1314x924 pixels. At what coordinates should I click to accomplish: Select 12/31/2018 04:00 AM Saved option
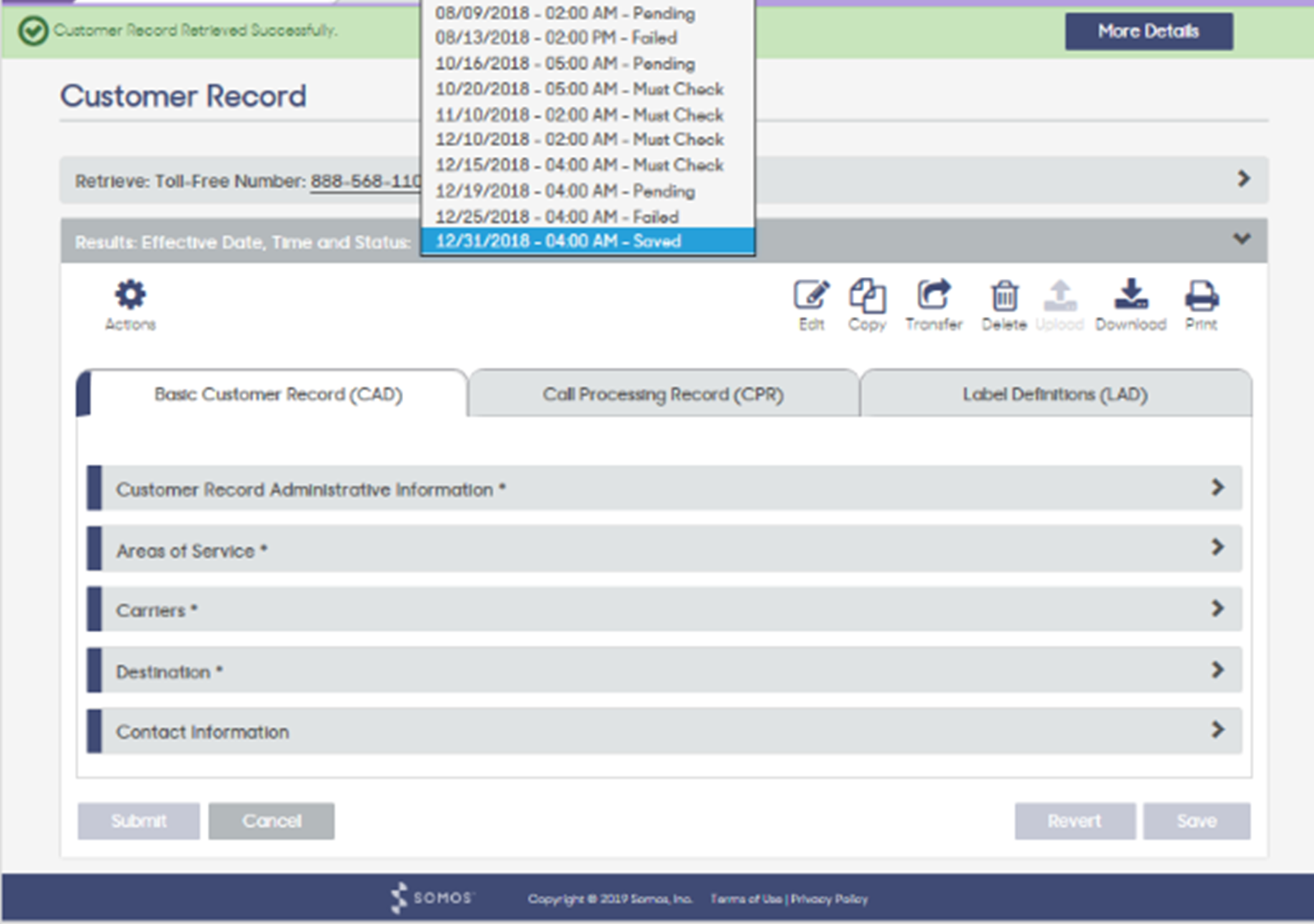588,241
